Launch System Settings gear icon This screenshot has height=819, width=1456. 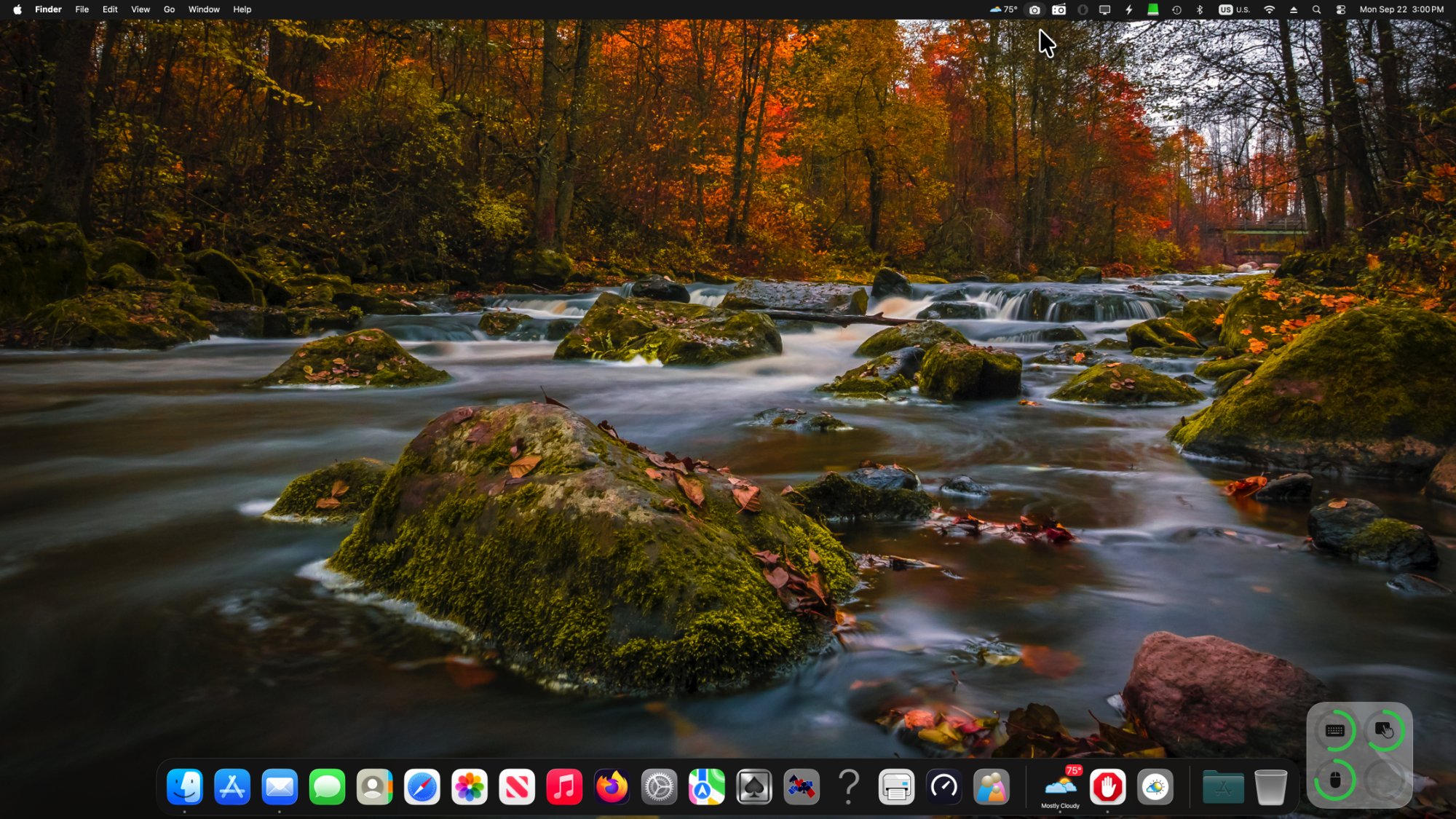pos(659,787)
